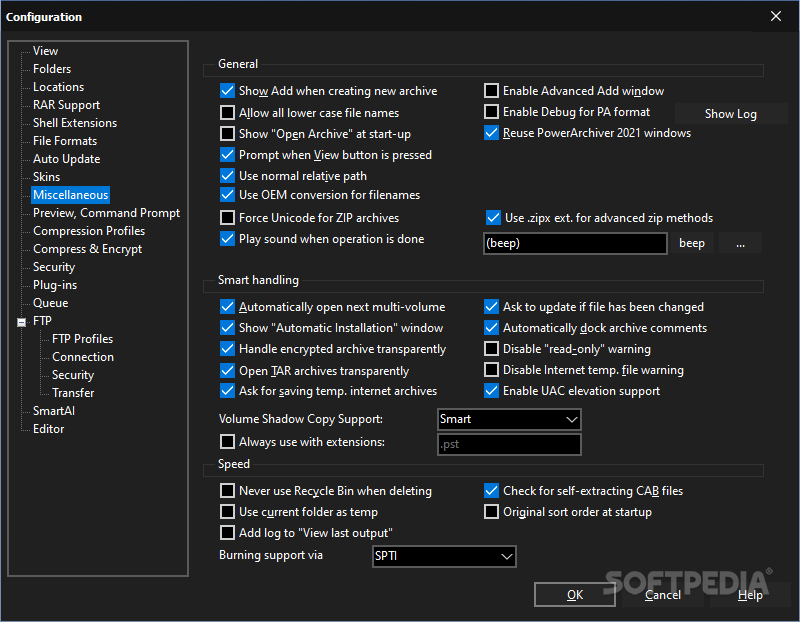Image resolution: width=800 pixels, height=622 pixels.
Task: Open RAR Support settings
Action: click(x=66, y=105)
